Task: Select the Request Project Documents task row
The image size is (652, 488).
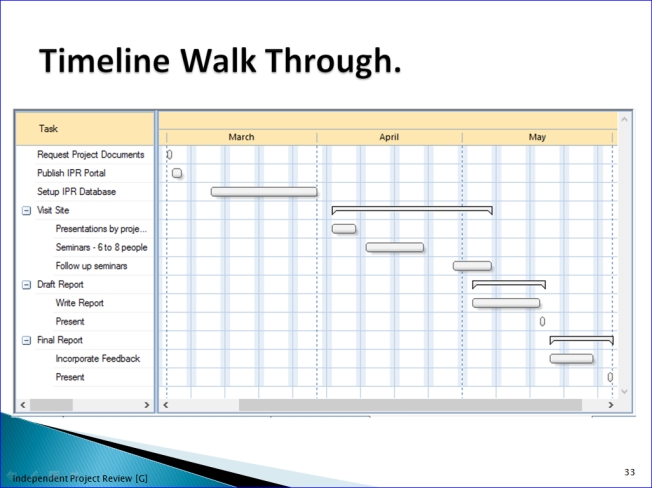Action: (x=90, y=155)
